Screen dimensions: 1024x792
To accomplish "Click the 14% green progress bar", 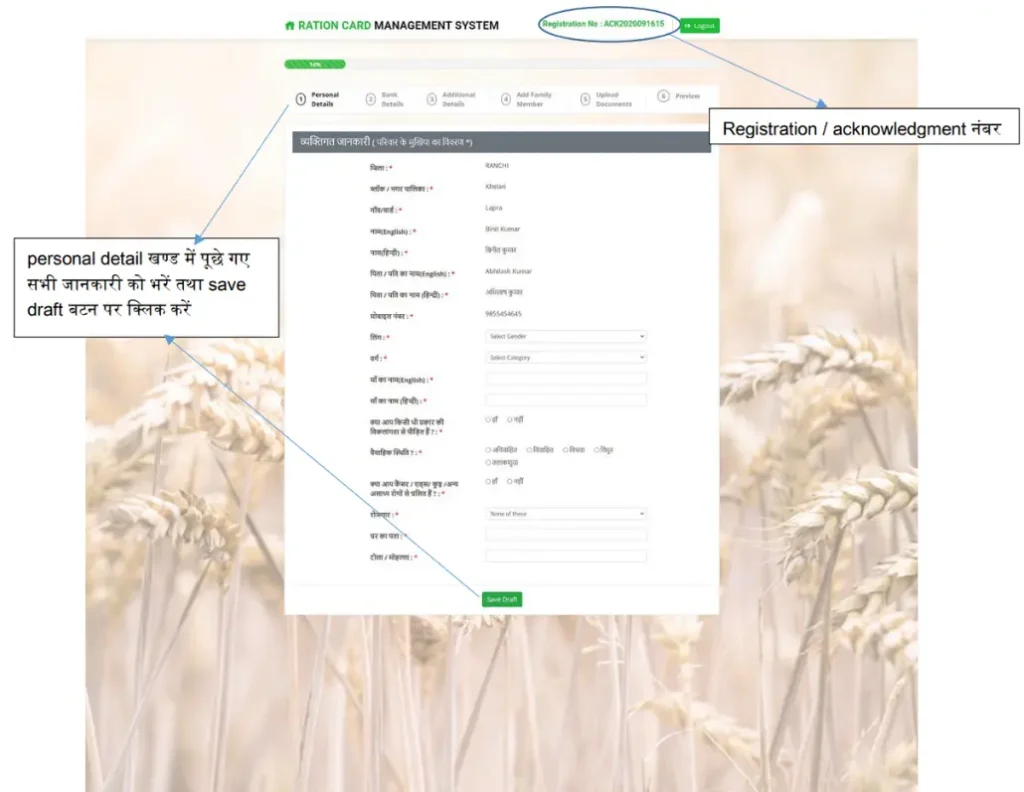I will point(315,64).
